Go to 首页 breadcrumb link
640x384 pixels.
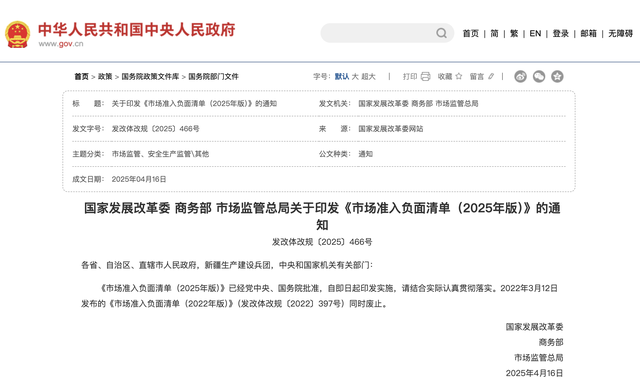pyautogui.click(x=81, y=76)
